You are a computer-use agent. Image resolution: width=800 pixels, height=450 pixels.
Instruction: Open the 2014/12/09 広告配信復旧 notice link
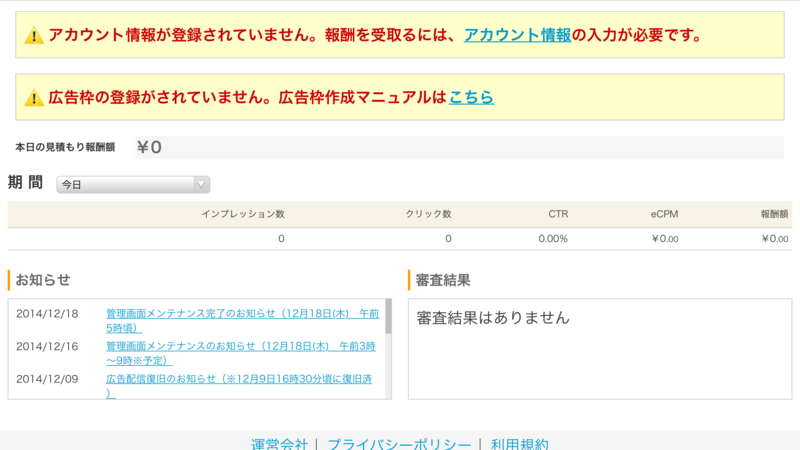(239, 386)
